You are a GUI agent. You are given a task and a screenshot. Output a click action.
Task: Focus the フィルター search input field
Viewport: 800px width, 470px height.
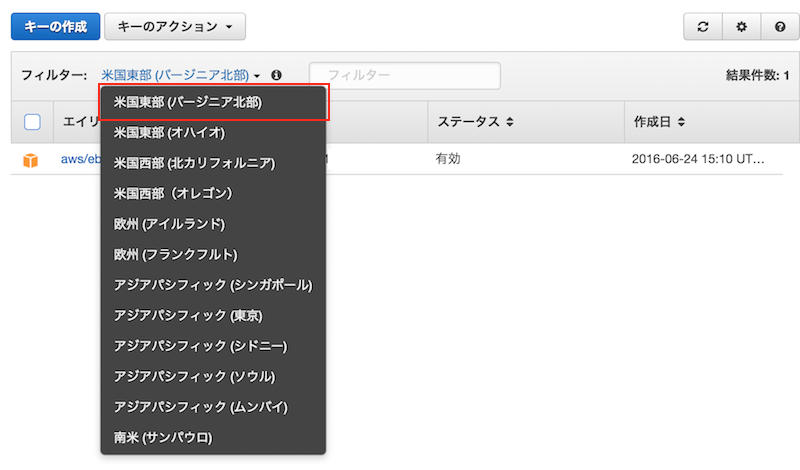click(x=405, y=76)
